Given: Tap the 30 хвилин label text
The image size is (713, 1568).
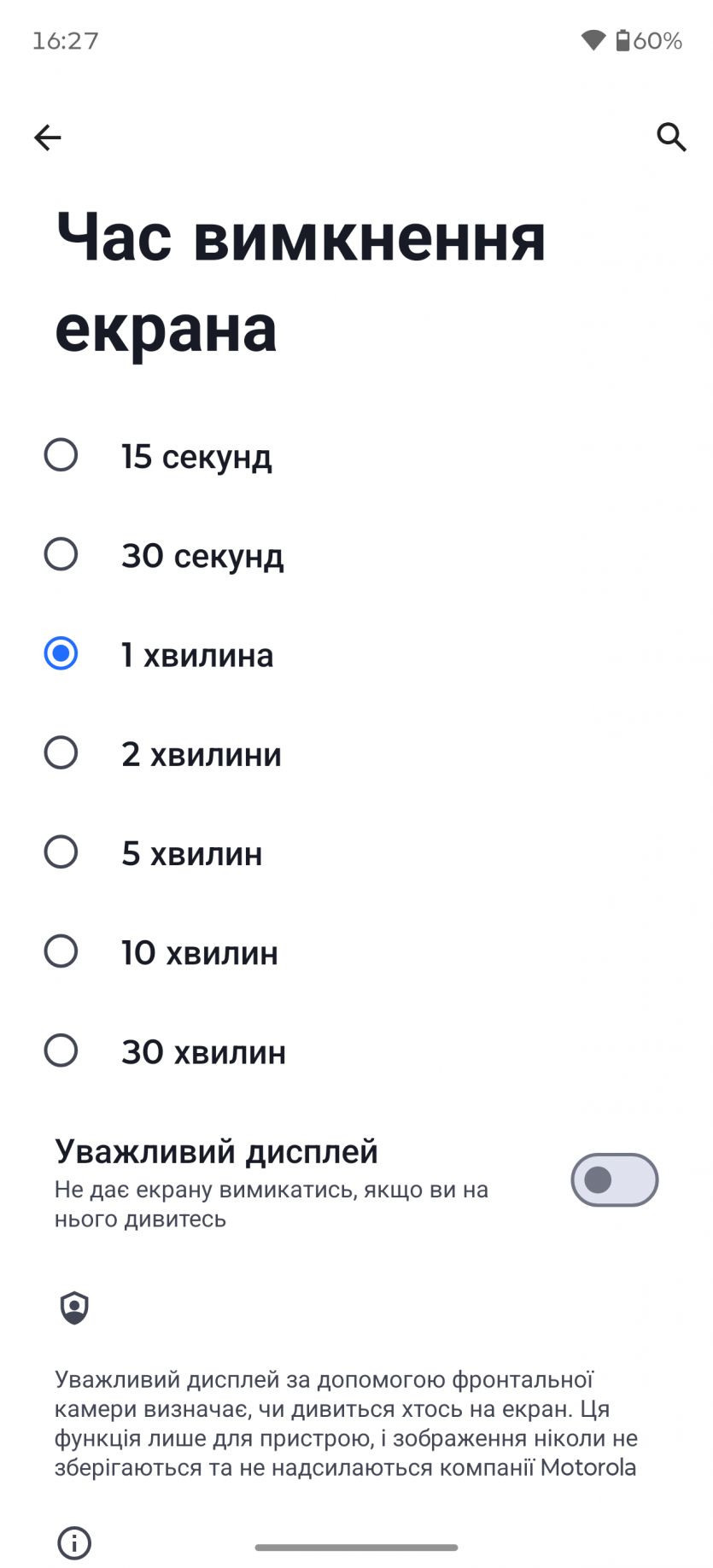Looking at the screenshot, I should coord(203,1052).
